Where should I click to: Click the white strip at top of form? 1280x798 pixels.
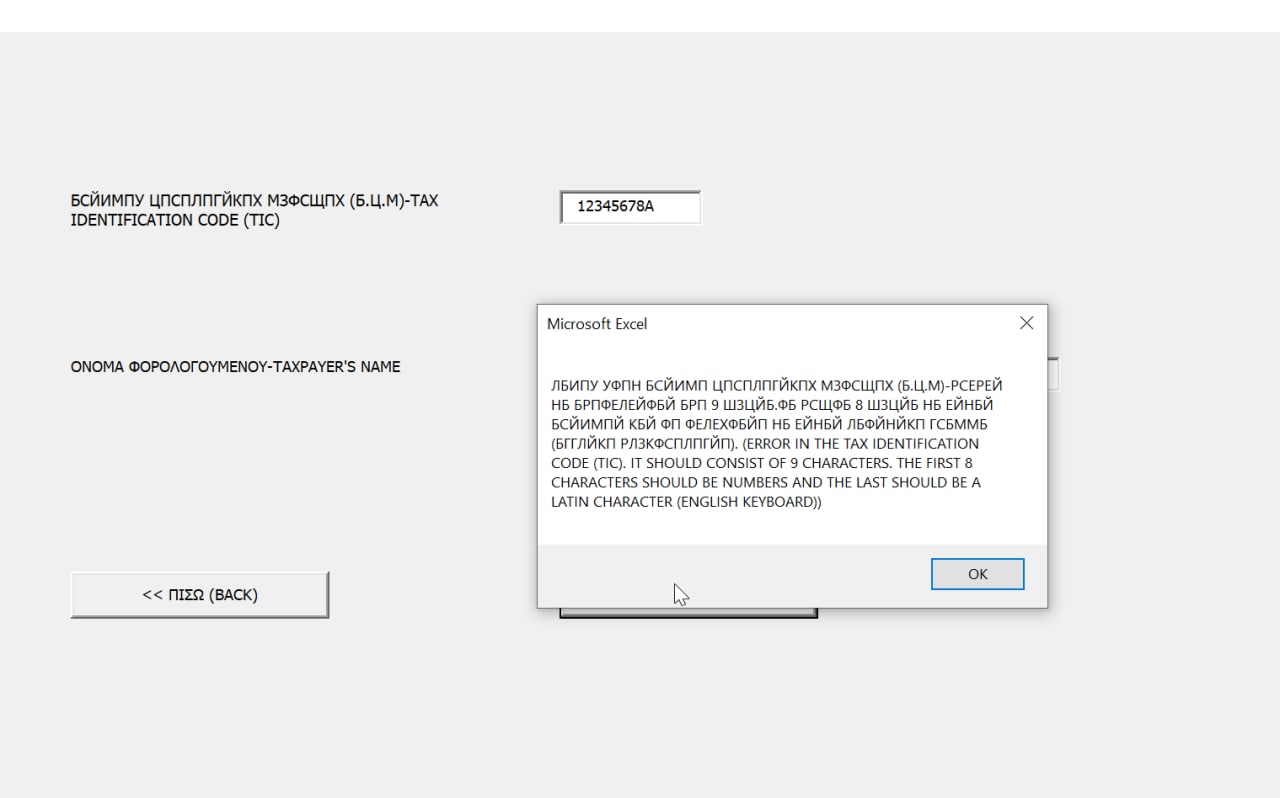tap(640, 15)
